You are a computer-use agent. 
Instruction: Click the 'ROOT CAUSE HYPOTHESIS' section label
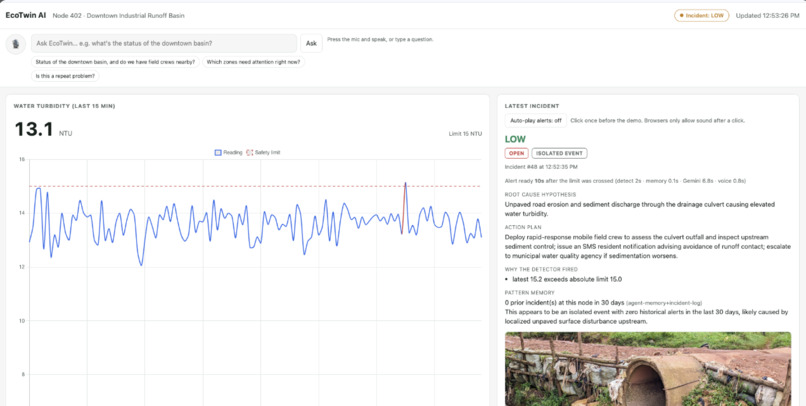(x=540, y=195)
